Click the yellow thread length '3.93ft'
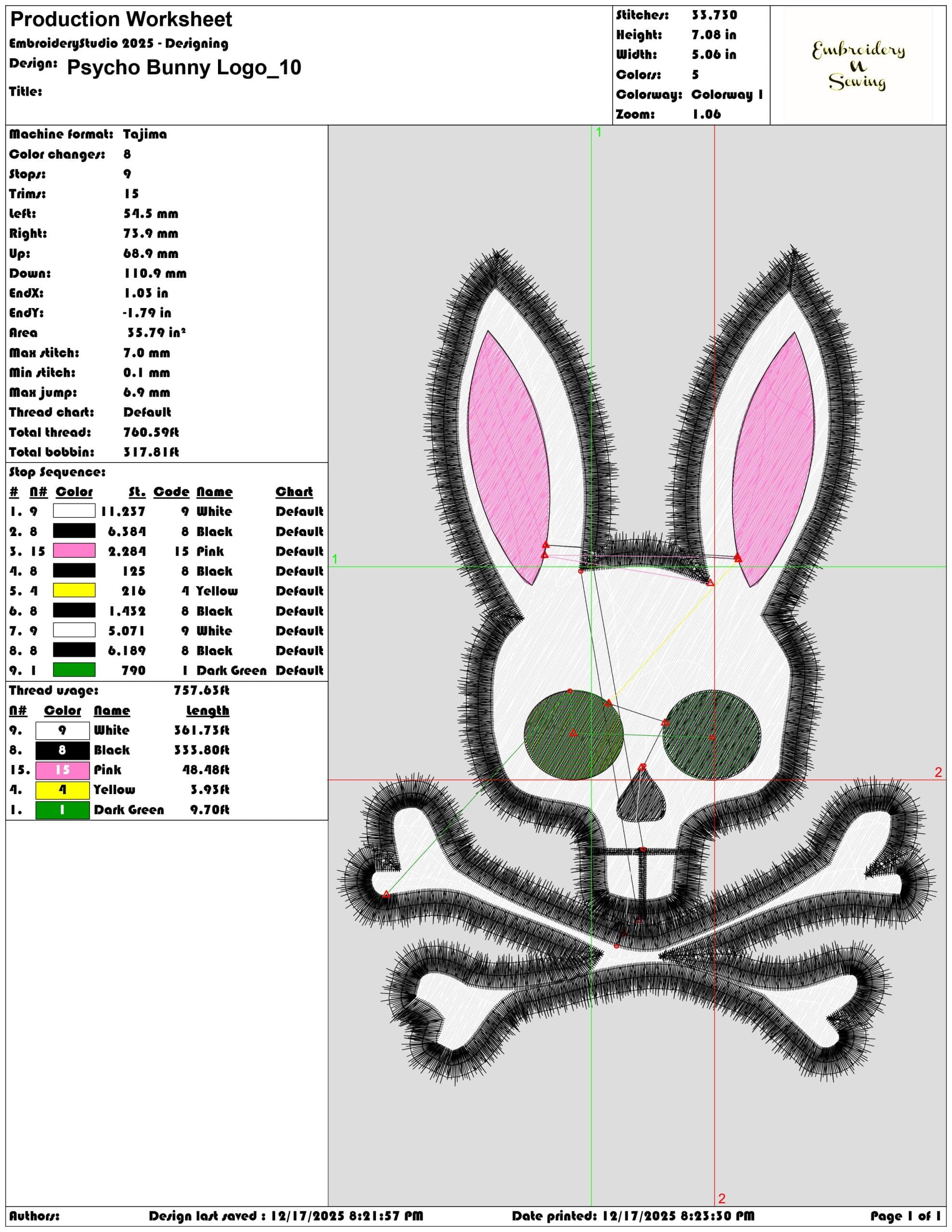Image resolution: width=952 pixels, height=1232 pixels. (210, 789)
